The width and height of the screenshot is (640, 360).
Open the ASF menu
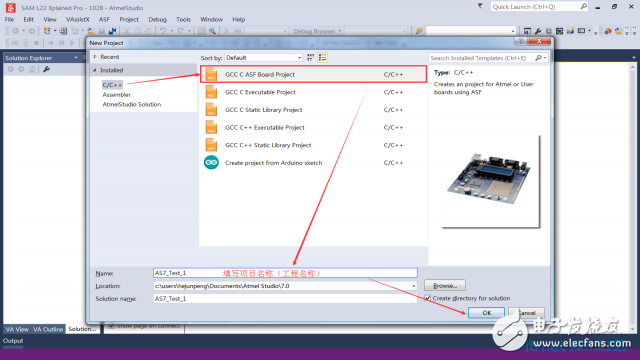(x=104, y=19)
